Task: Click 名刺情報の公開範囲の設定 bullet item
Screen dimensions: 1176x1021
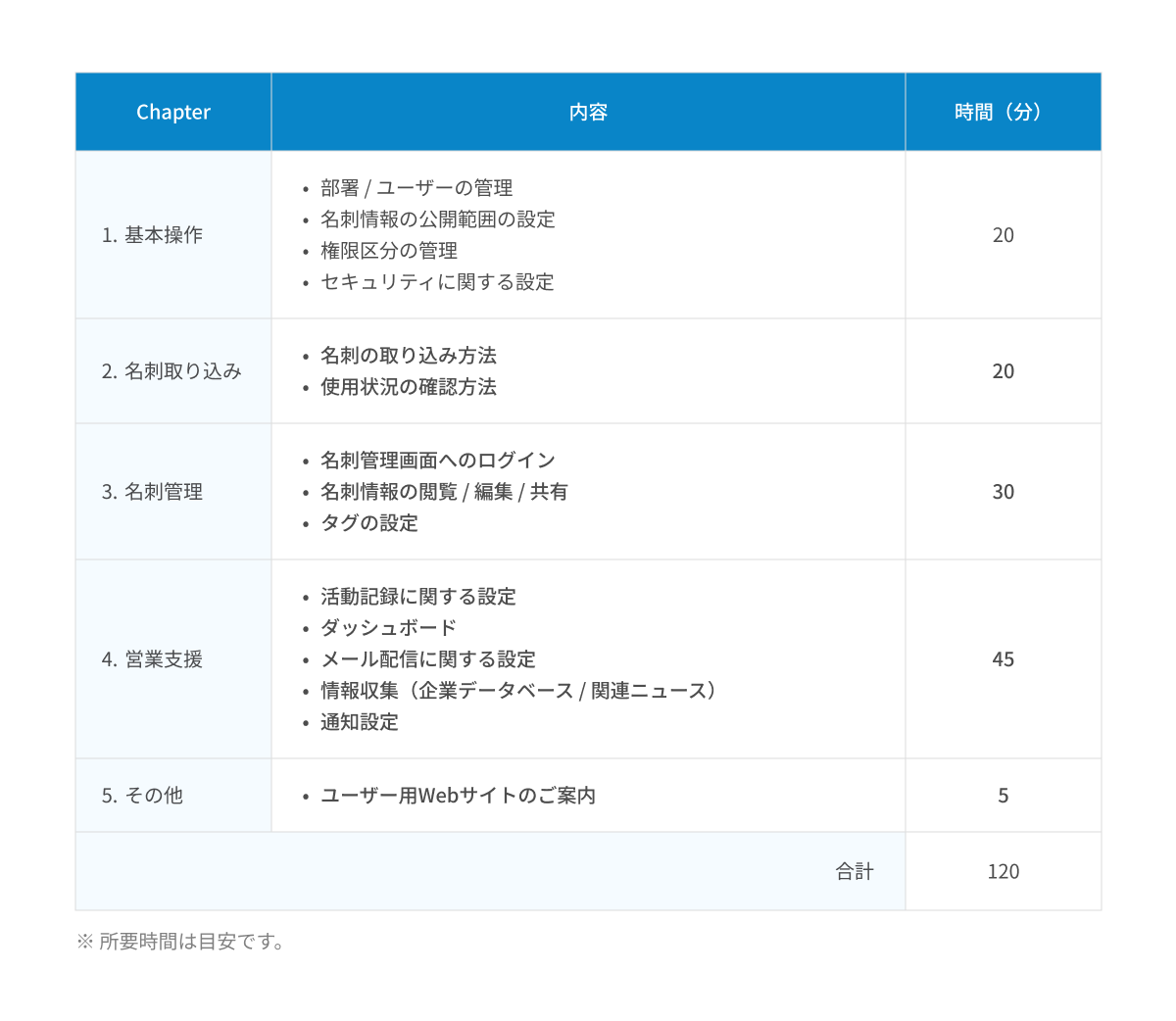Action: pyautogui.click(x=437, y=219)
